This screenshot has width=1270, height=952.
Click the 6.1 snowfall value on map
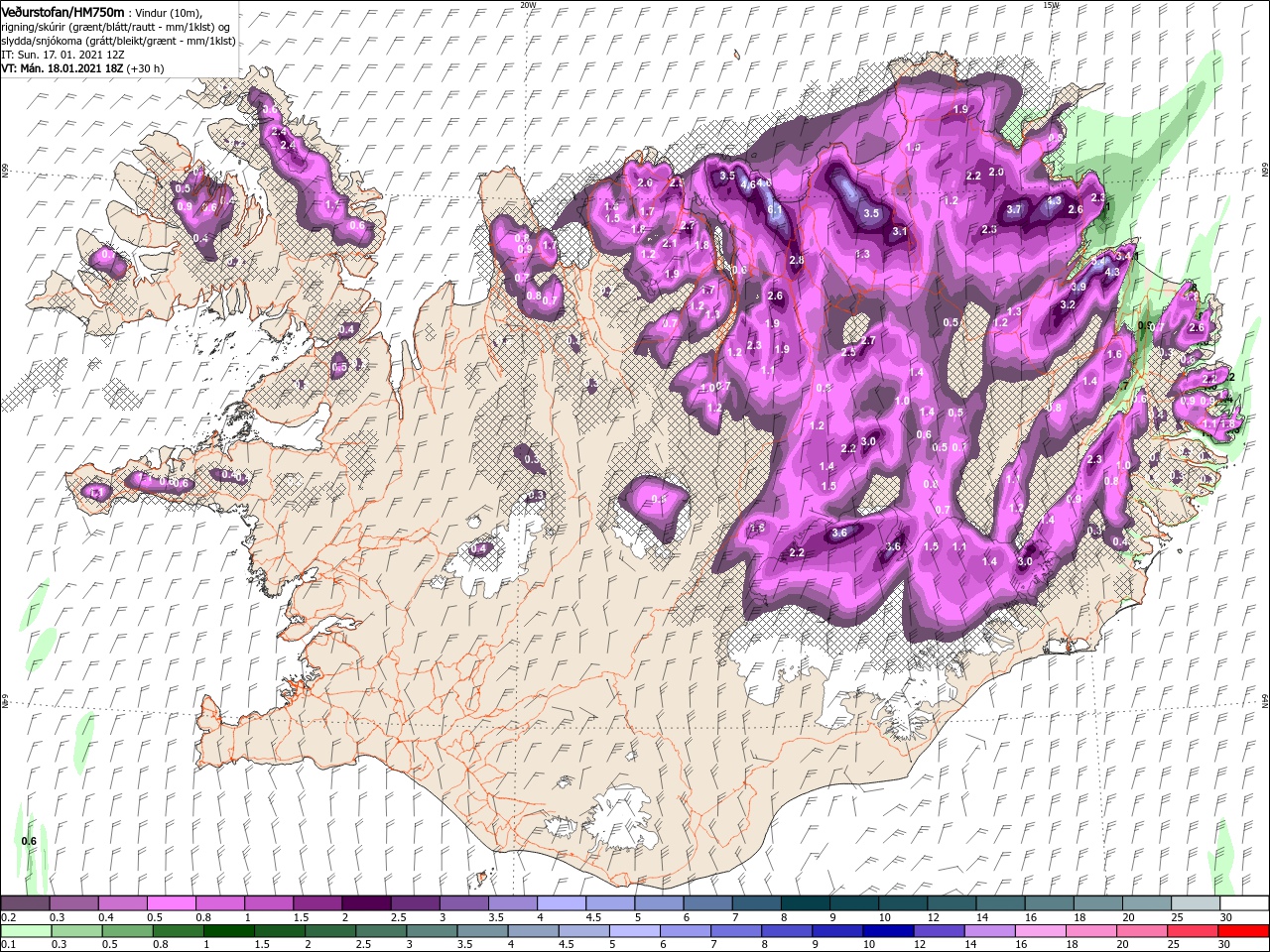(775, 209)
